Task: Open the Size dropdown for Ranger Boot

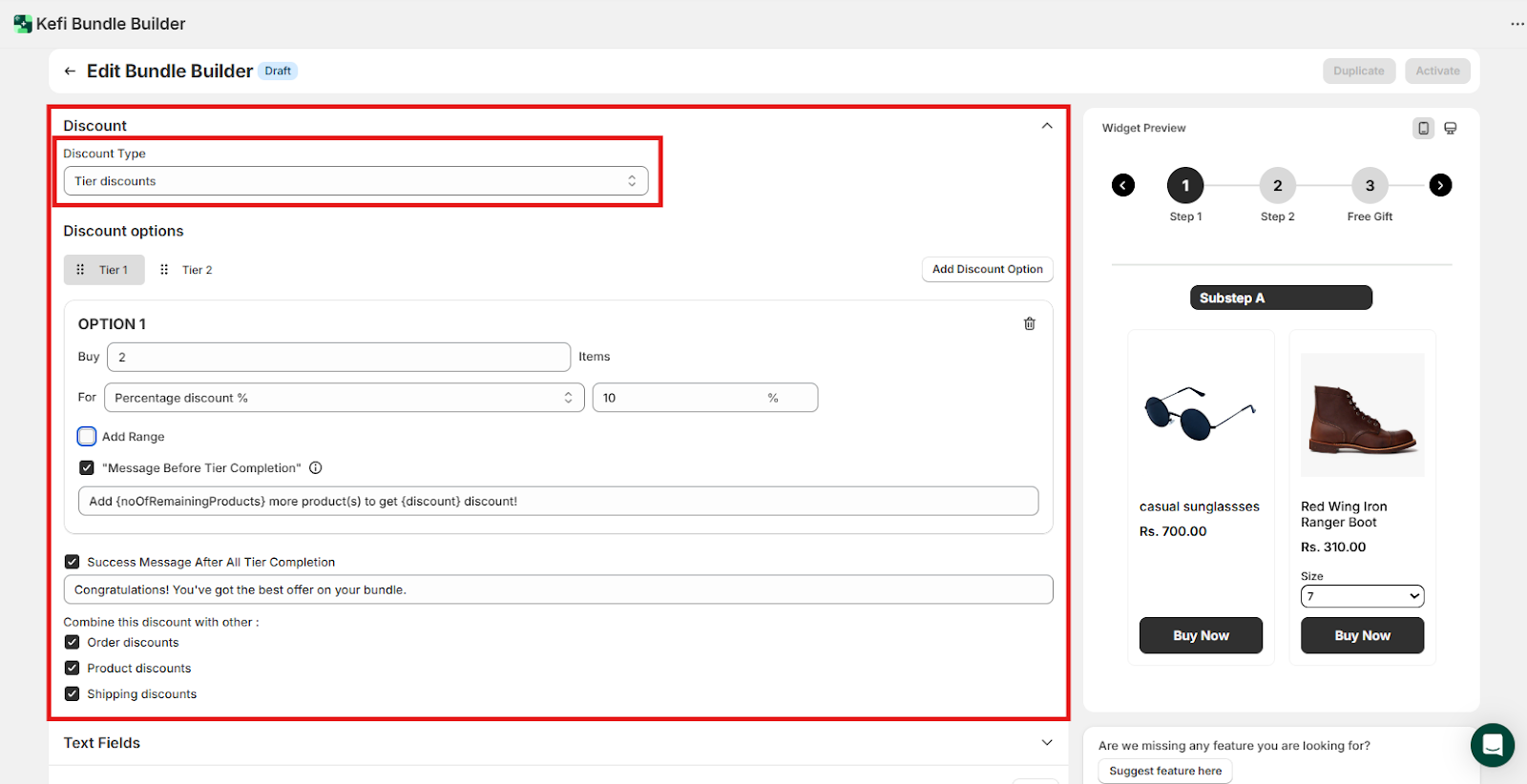Action: tap(1362, 596)
